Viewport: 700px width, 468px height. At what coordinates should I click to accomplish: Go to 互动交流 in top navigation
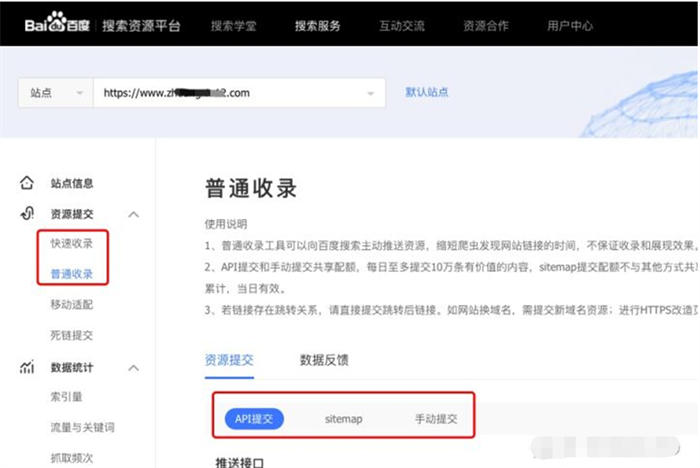coord(402,25)
